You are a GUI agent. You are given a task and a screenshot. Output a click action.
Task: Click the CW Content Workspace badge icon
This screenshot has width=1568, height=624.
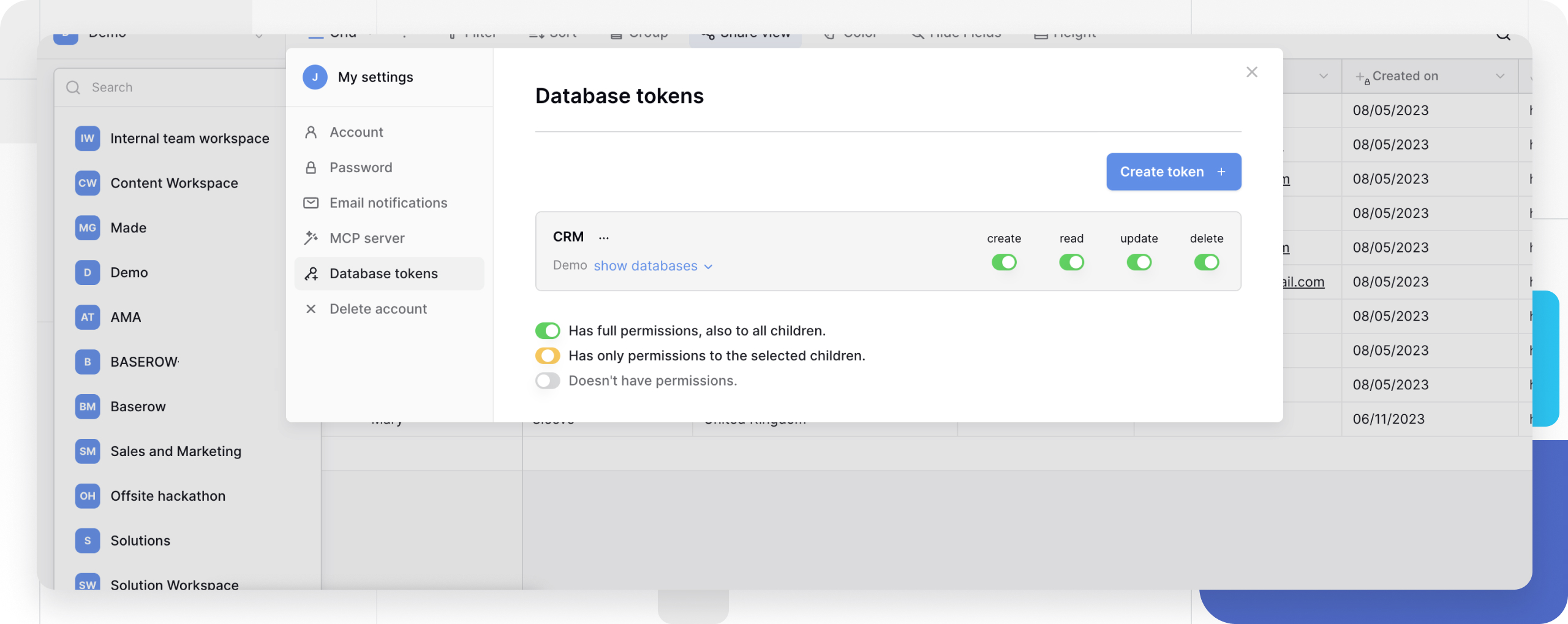pyautogui.click(x=87, y=183)
